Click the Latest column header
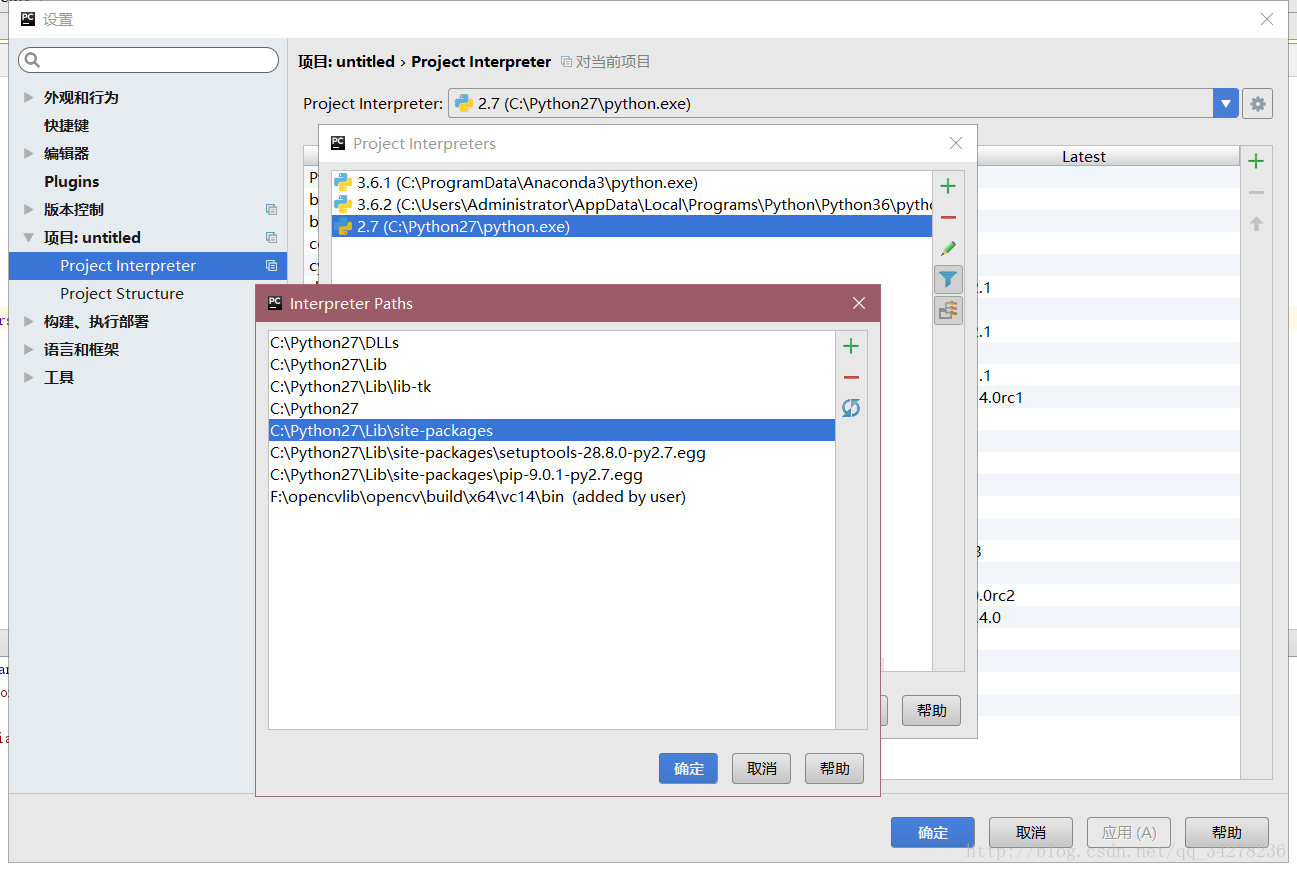Screen dimensions: 1297x871 pos(1083,157)
